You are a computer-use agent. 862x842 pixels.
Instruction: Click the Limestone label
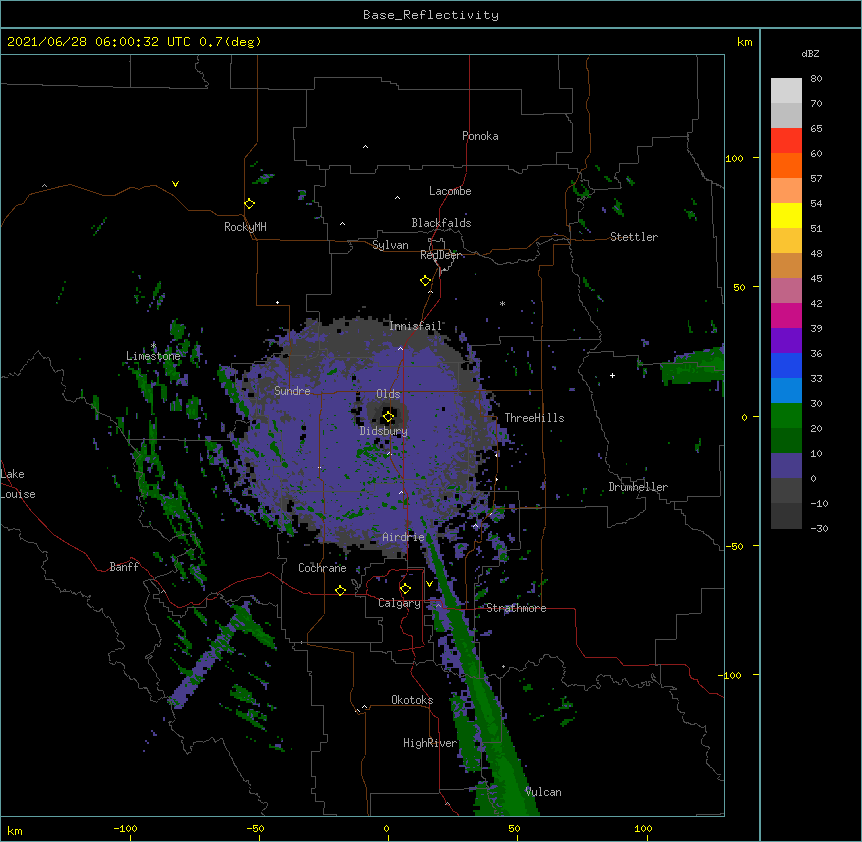point(153,356)
